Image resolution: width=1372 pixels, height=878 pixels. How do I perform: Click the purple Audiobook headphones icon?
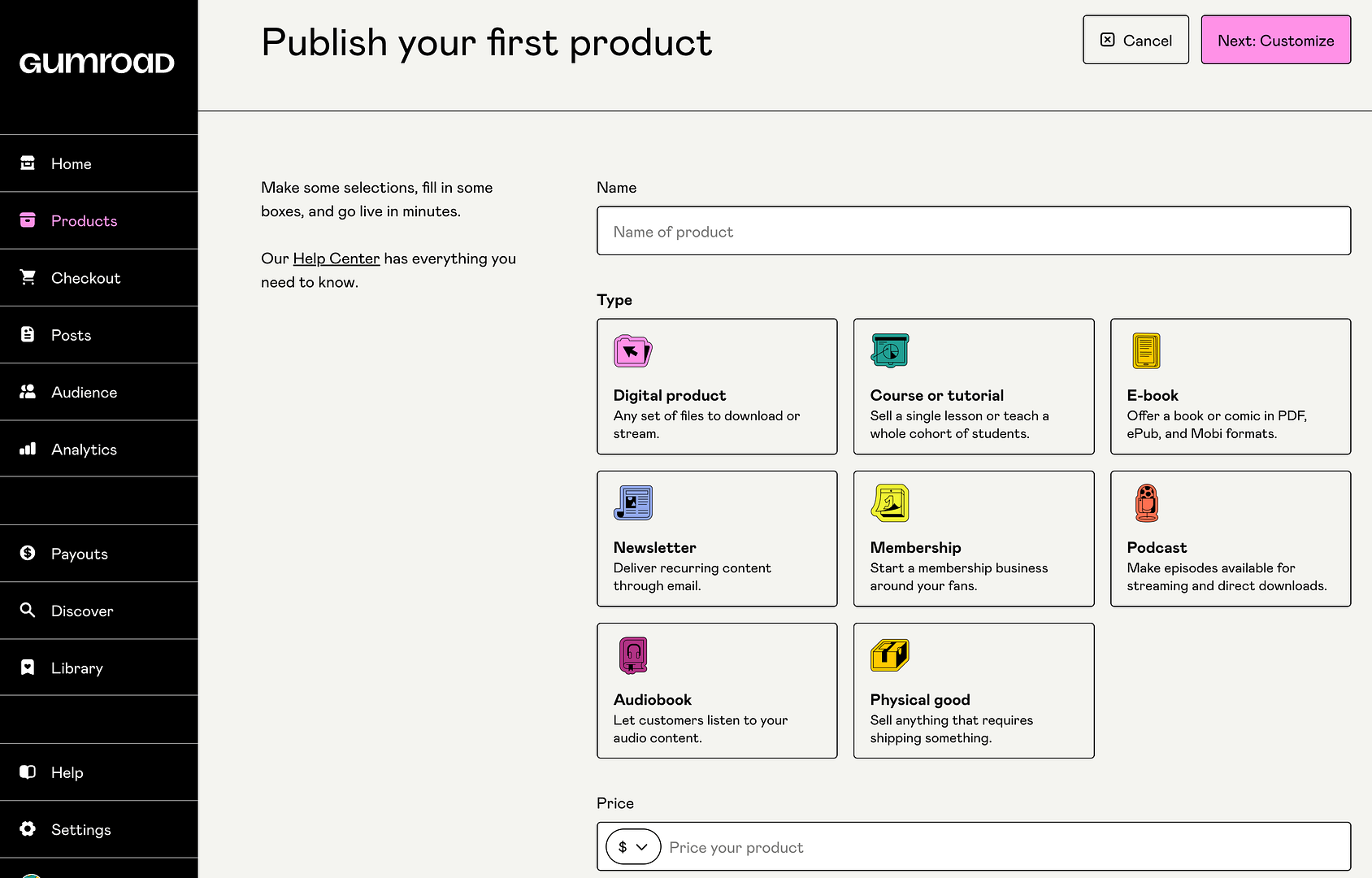point(633,655)
